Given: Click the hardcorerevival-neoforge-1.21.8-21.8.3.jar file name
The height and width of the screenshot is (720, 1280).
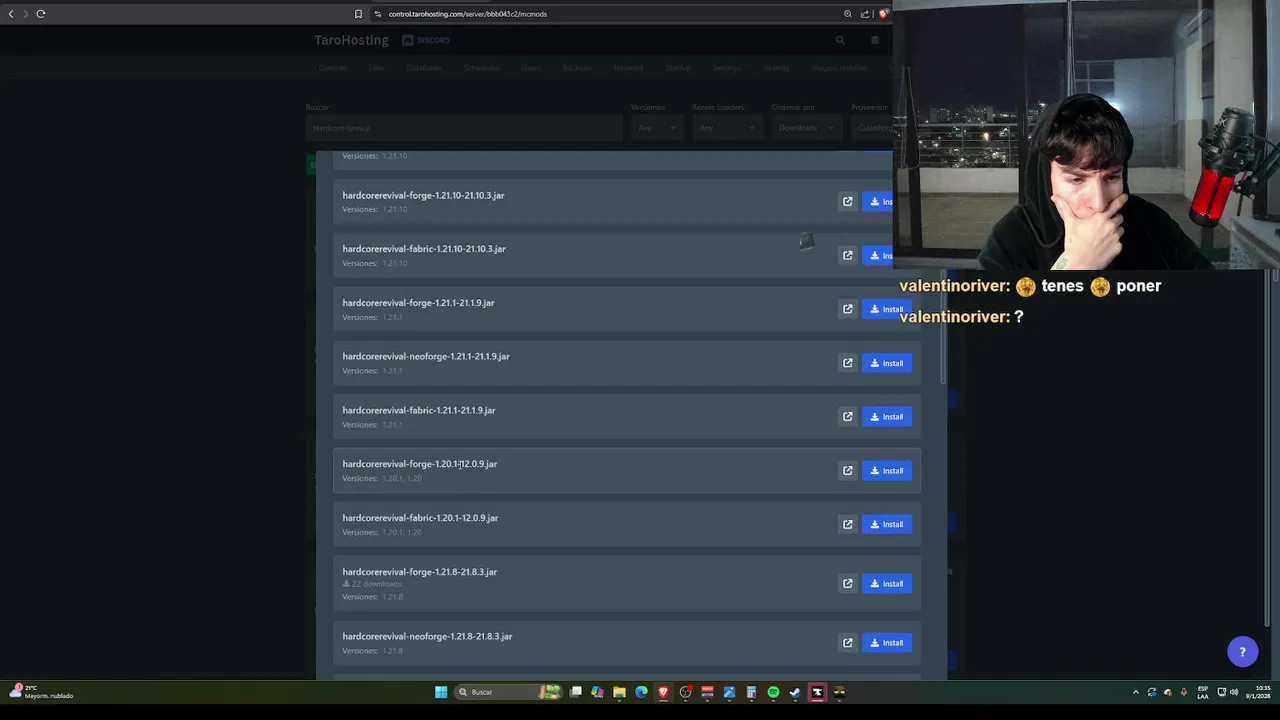Looking at the screenshot, I should click(x=427, y=636).
